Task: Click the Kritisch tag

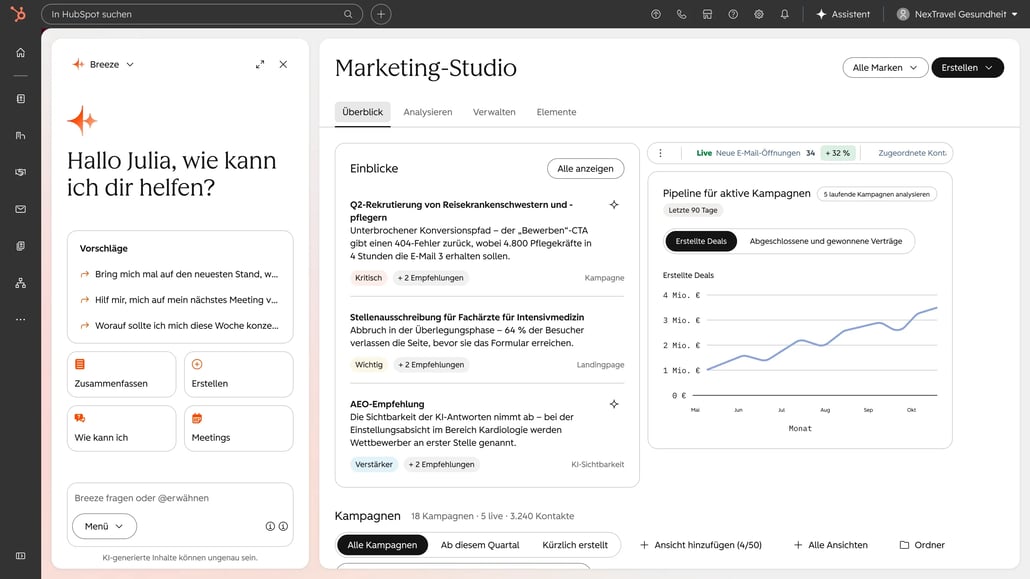Action: [x=369, y=278]
